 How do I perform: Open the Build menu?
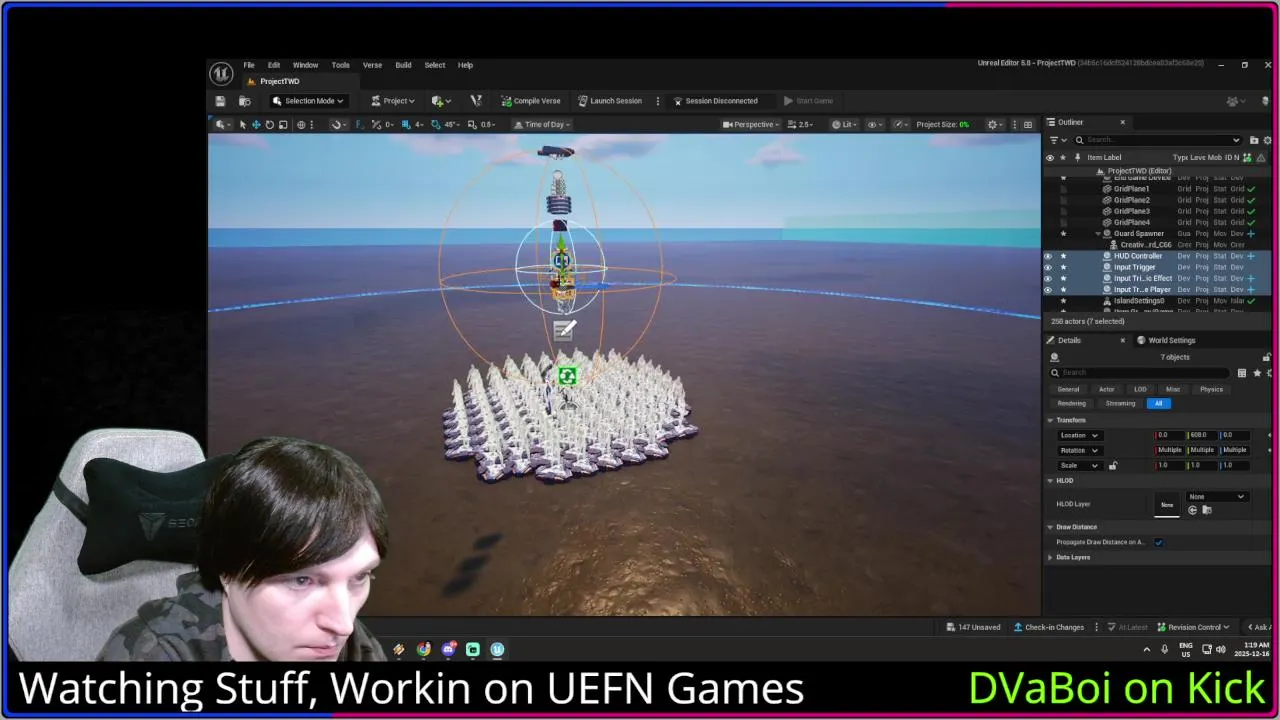pos(403,65)
